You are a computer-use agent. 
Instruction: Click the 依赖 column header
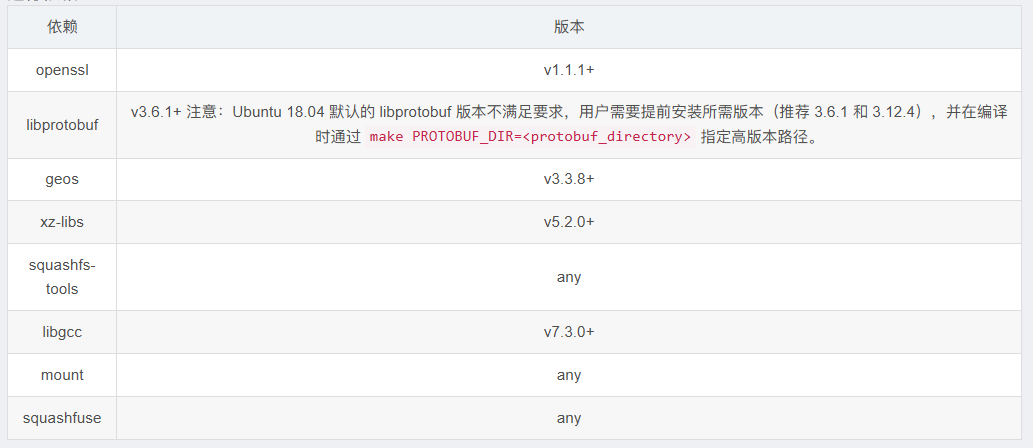pyautogui.click(x=62, y=27)
